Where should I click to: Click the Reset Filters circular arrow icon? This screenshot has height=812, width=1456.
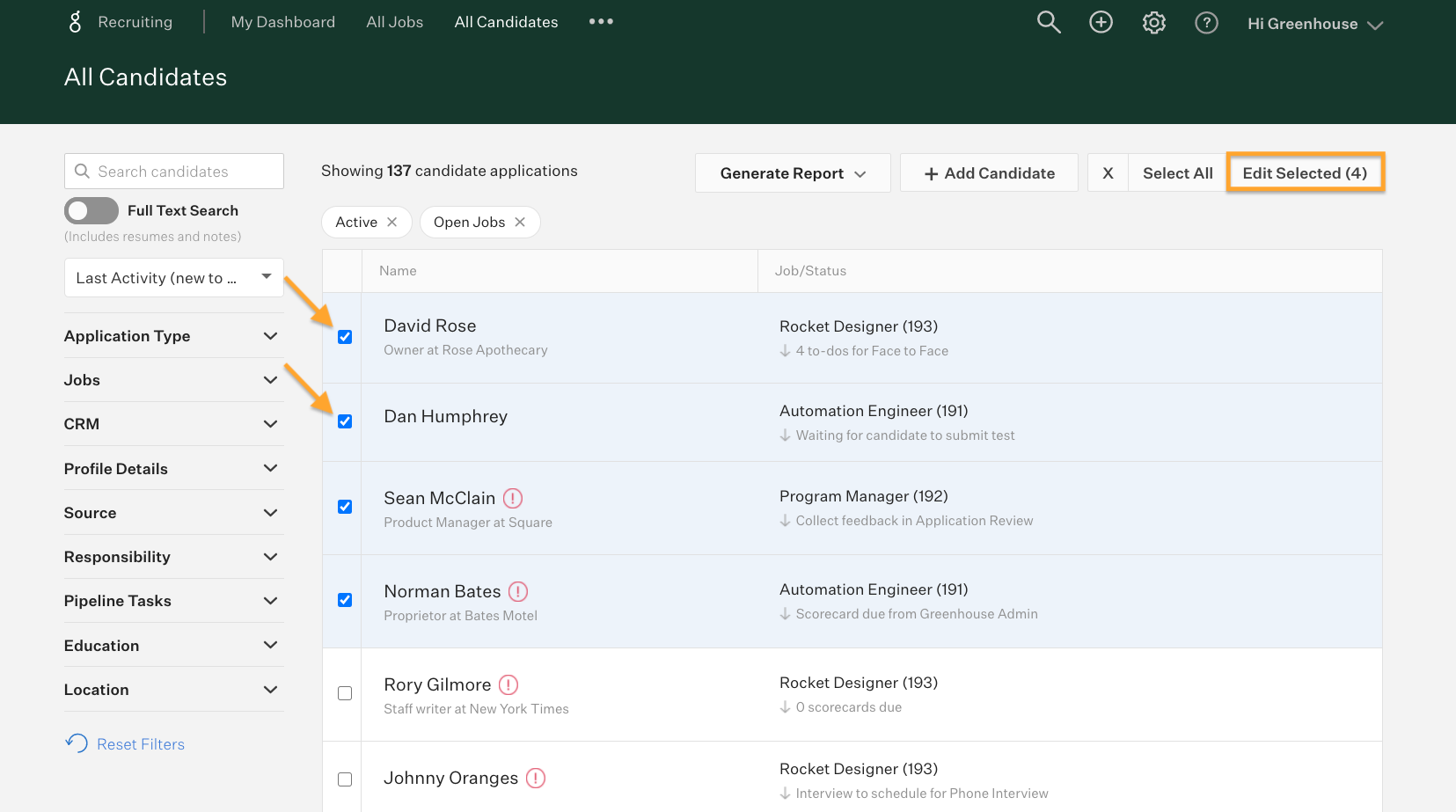(77, 743)
